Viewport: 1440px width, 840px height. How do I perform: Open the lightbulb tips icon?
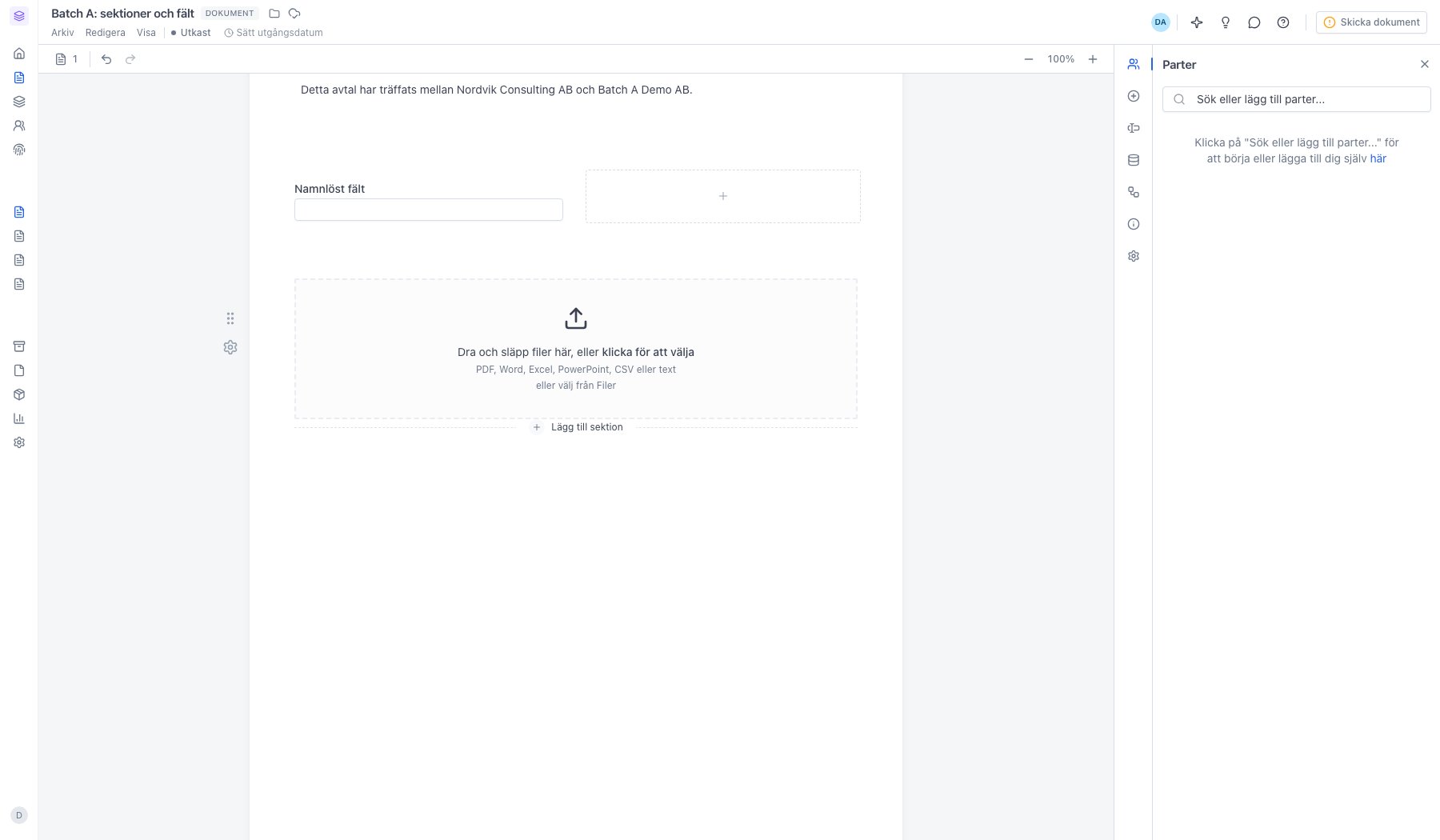pos(1226,22)
